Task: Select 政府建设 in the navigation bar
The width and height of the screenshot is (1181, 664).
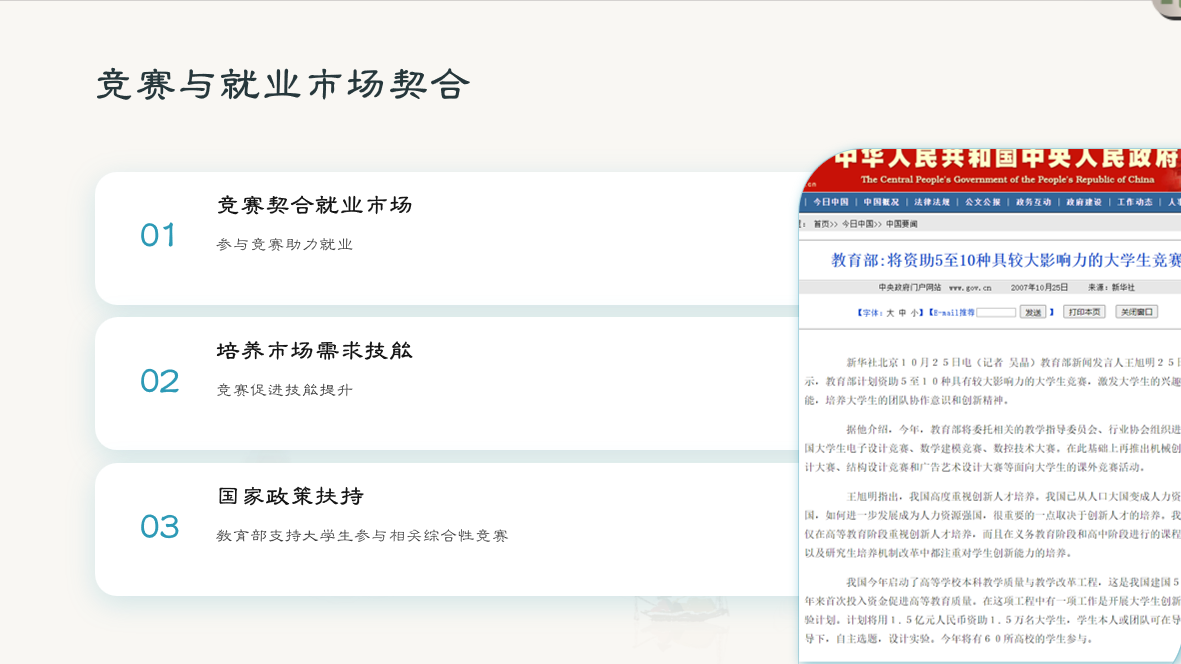Action: pos(1084,202)
